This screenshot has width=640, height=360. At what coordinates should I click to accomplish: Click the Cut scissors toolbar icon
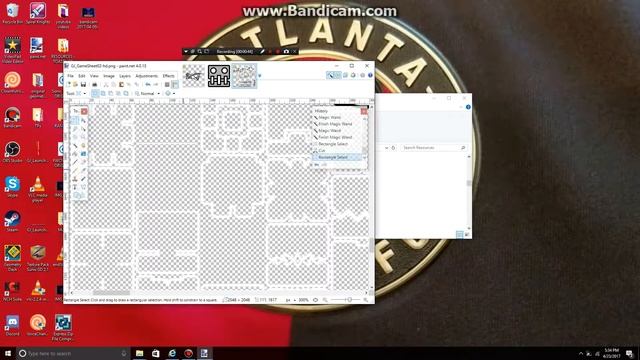click(106, 84)
